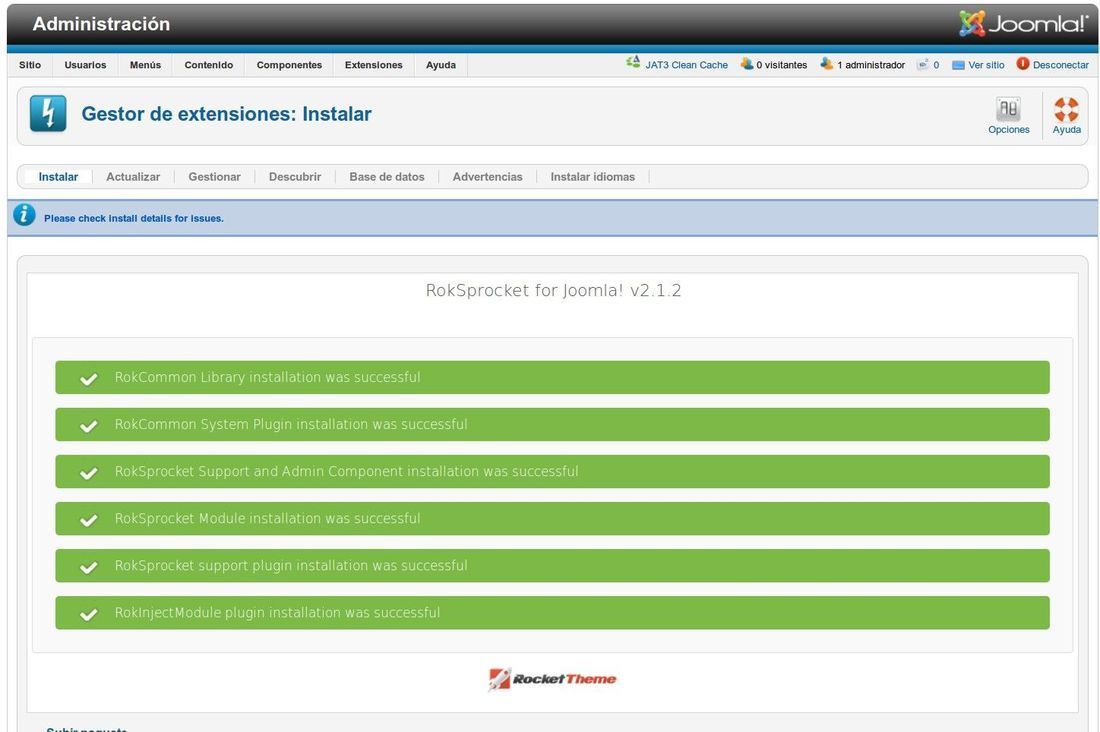Click 'RokSprocket support plugin installation was successful' text
Screen dimensions: 1100x732
coord(291,566)
